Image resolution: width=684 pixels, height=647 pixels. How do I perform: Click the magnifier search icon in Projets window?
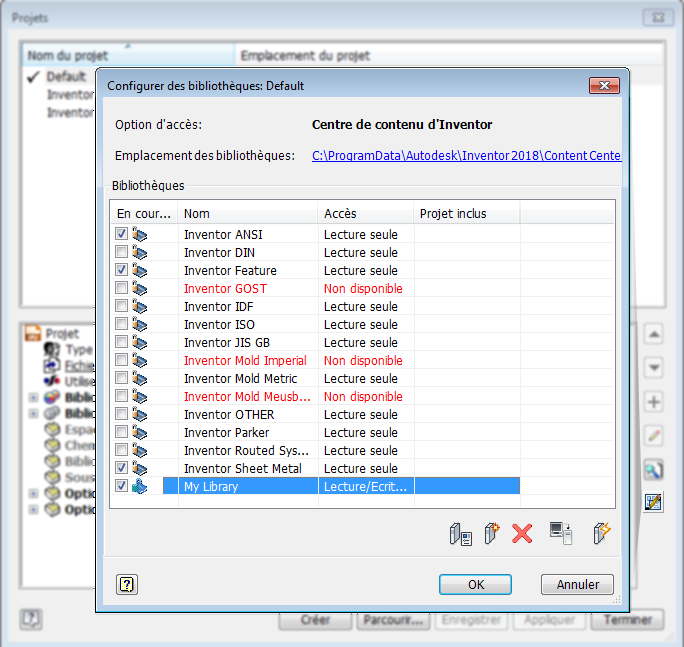pos(653,469)
